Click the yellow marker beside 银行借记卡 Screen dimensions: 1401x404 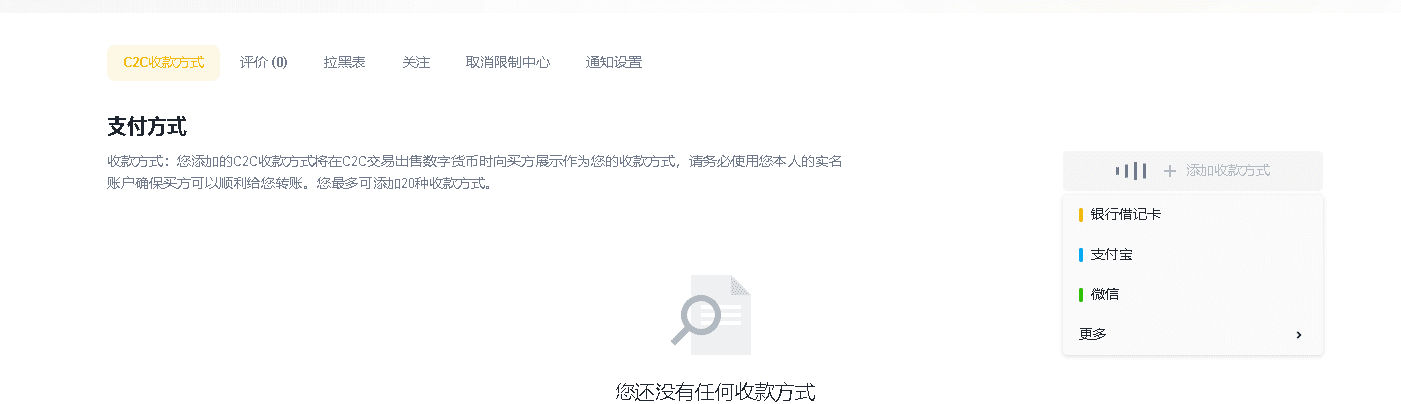coord(1081,215)
